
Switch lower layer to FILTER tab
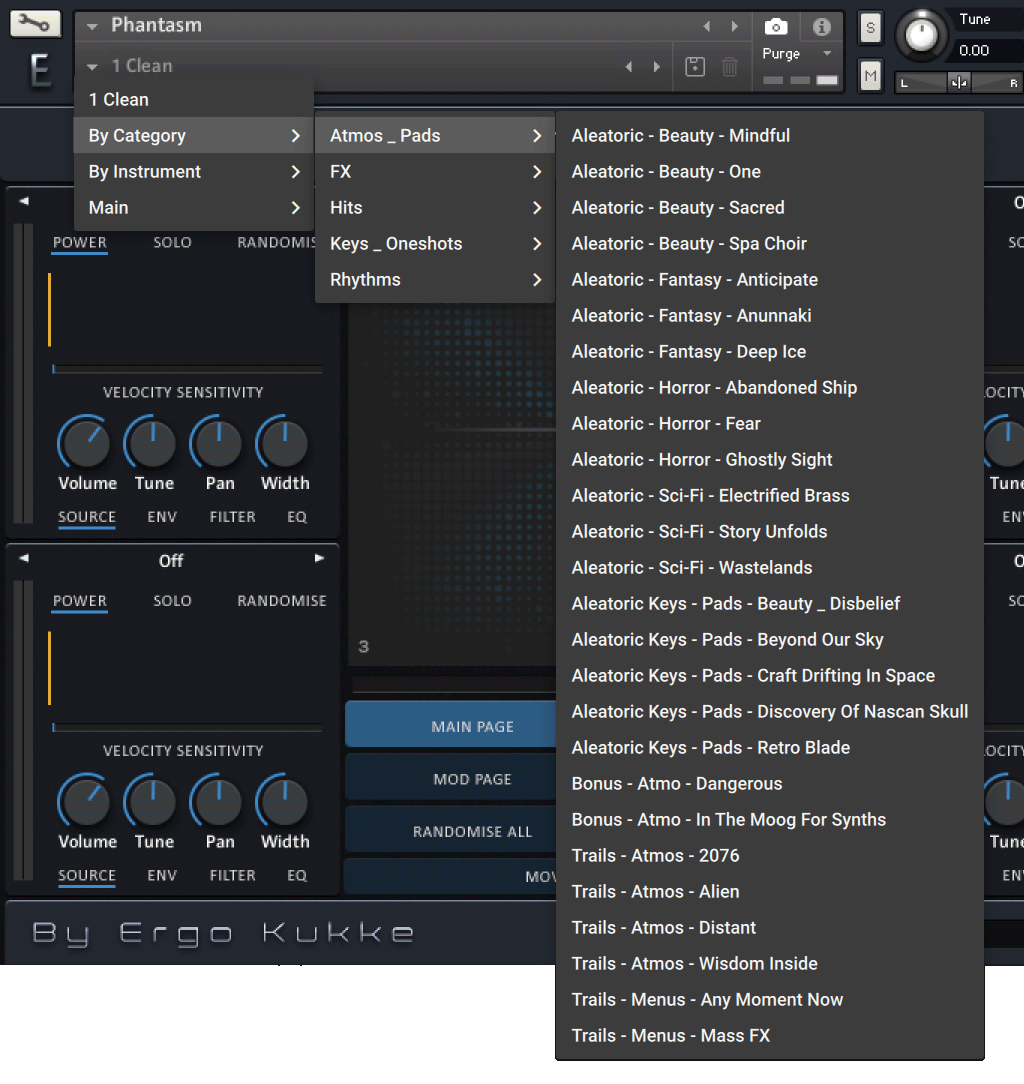click(233, 875)
